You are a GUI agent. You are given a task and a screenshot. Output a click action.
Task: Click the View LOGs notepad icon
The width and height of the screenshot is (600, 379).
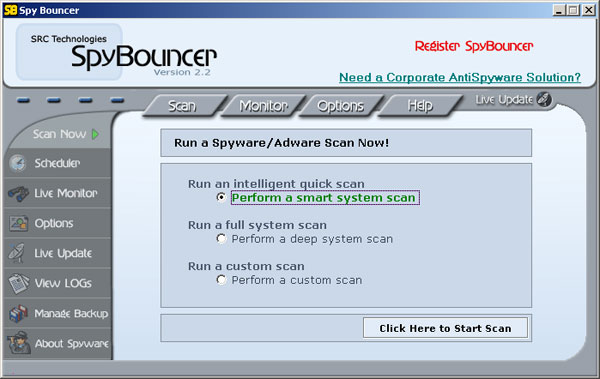pos(18,283)
